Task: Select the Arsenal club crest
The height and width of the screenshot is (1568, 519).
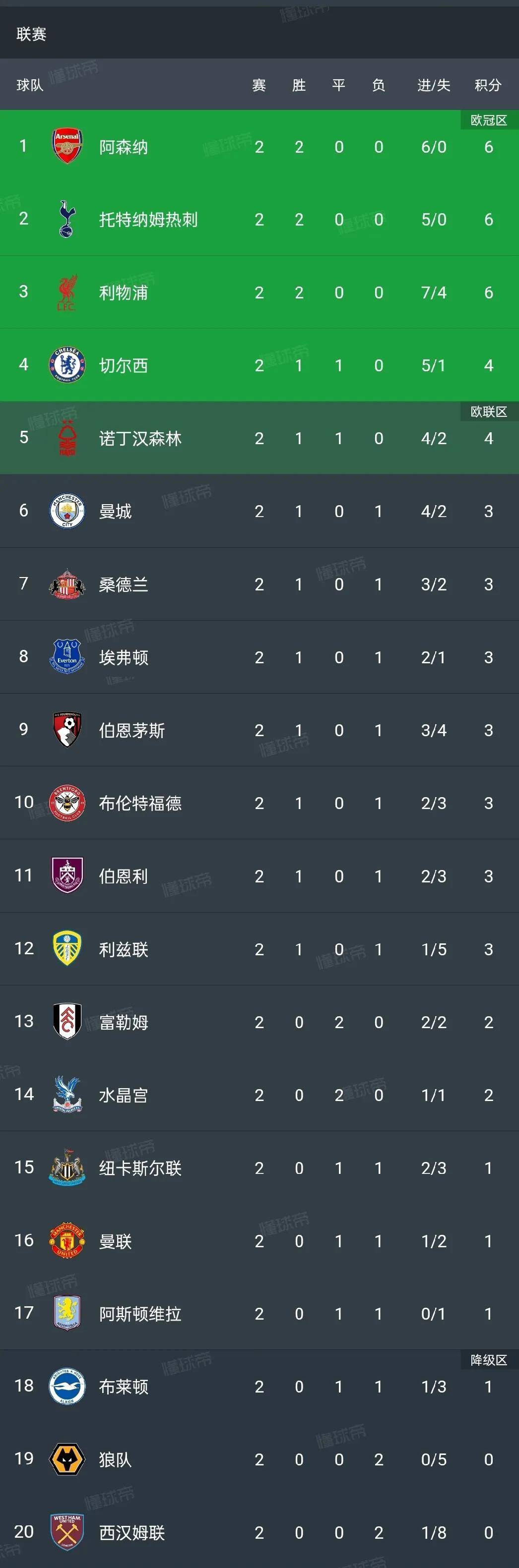Action: (x=66, y=146)
